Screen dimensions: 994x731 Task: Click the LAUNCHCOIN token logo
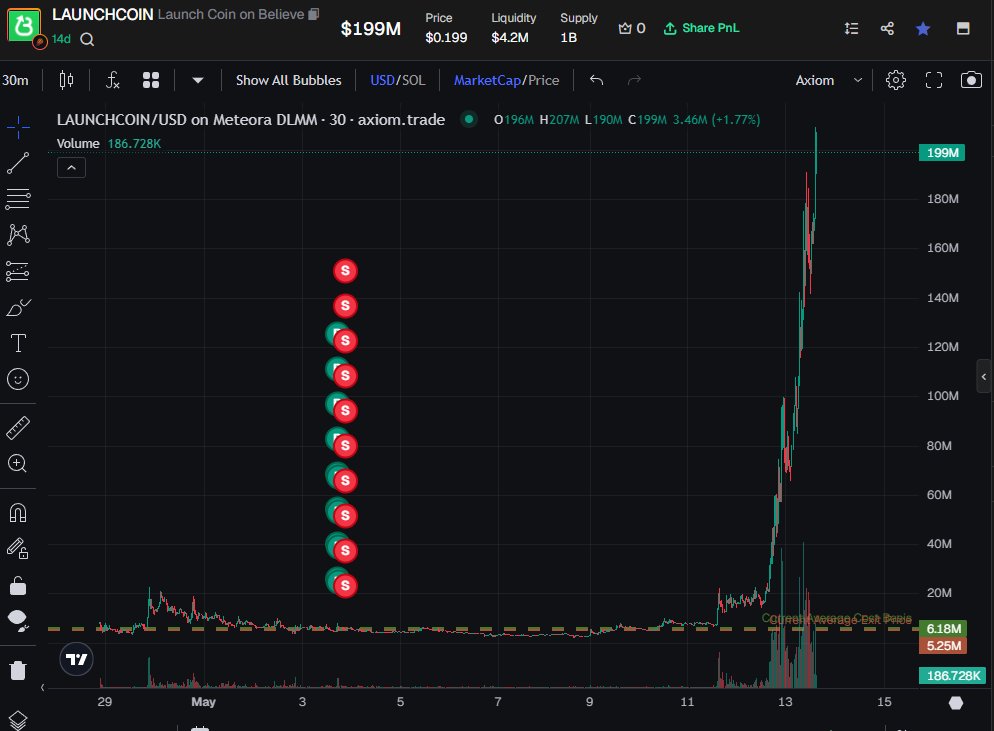tap(24, 25)
